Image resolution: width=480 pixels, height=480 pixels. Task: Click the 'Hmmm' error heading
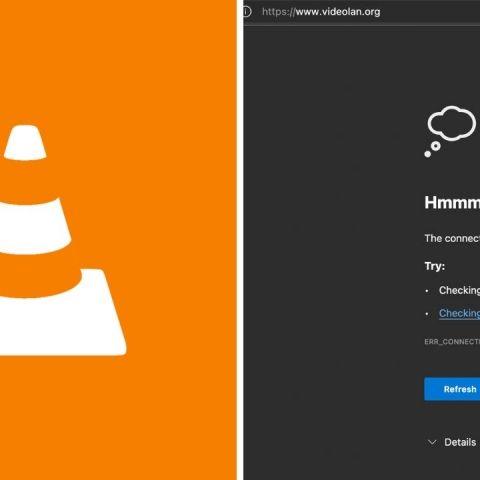click(452, 202)
